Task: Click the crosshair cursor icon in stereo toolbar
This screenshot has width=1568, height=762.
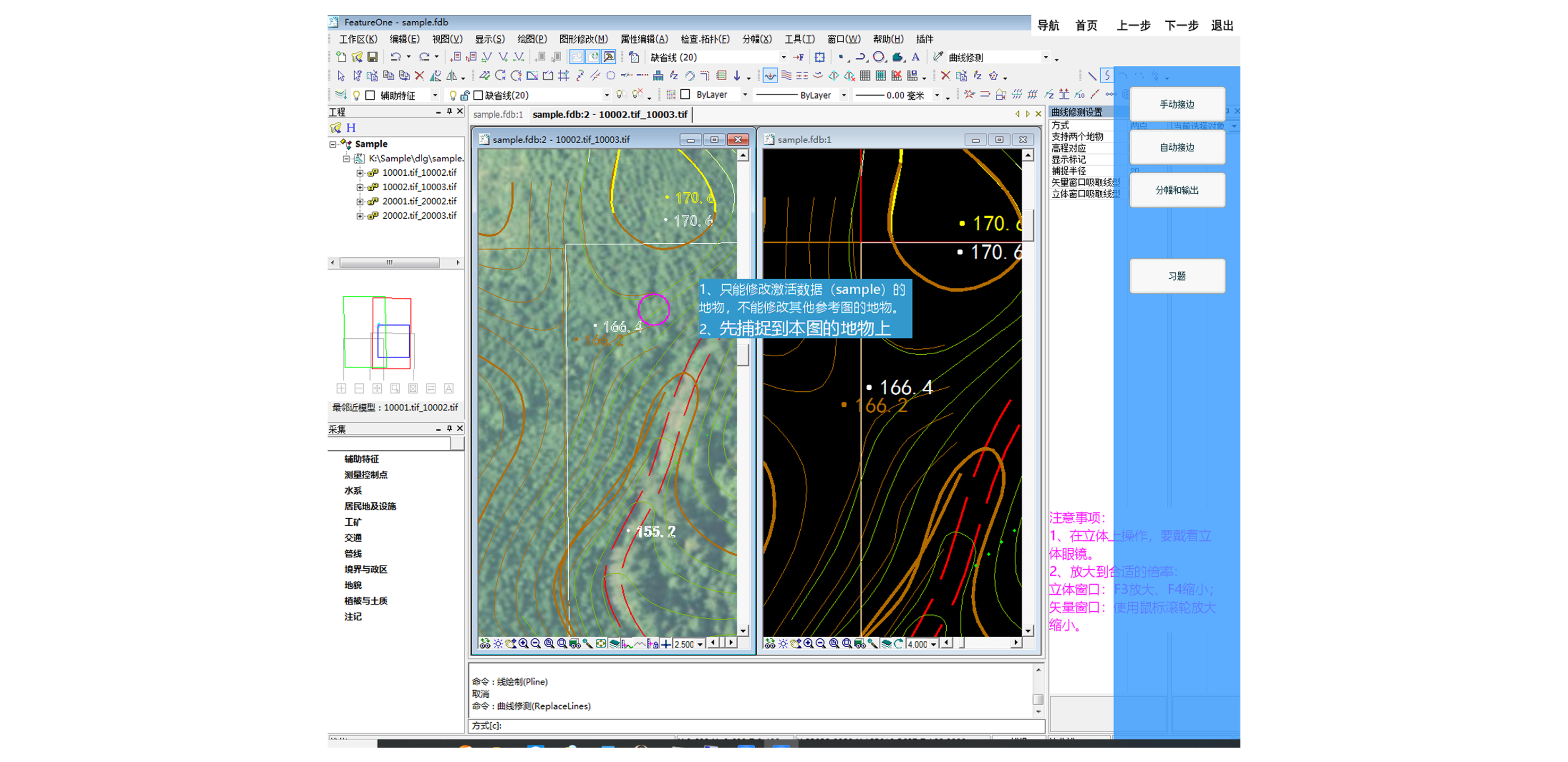Action: click(x=666, y=643)
